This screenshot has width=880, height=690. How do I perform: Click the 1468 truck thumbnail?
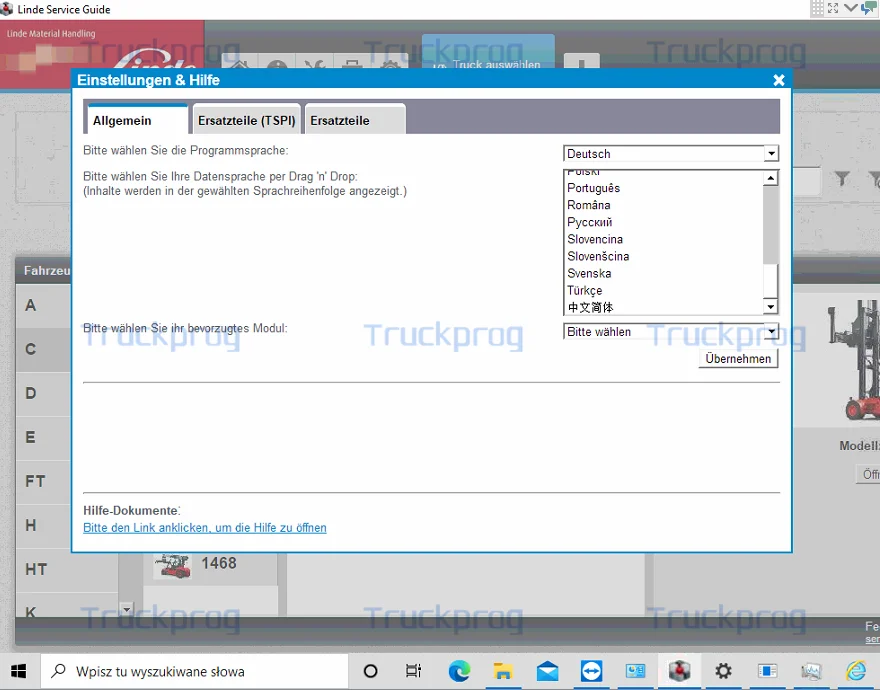coord(172,565)
